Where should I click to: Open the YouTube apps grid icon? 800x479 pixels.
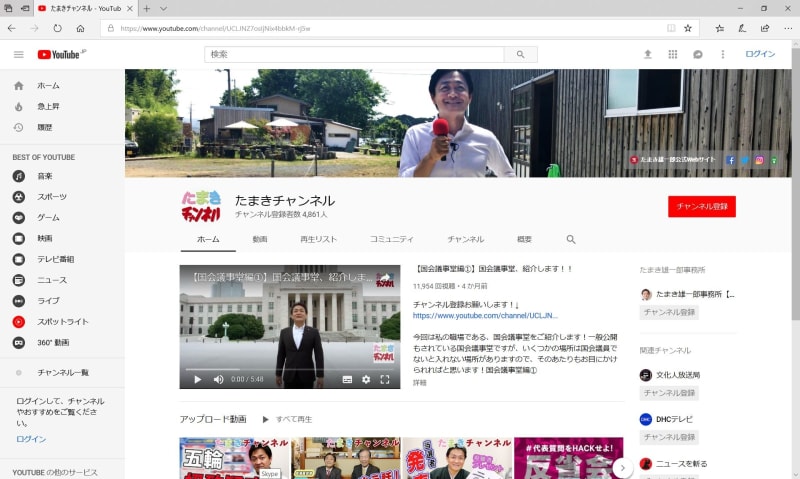click(672, 54)
